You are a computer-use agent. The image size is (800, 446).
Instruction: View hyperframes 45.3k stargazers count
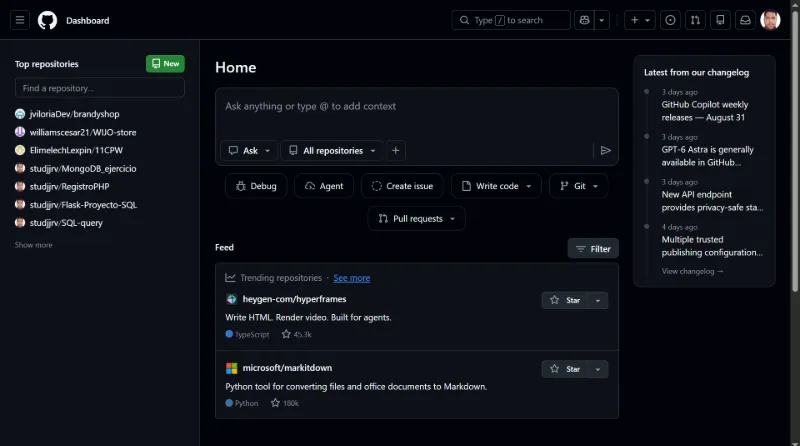(x=296, y=334)
